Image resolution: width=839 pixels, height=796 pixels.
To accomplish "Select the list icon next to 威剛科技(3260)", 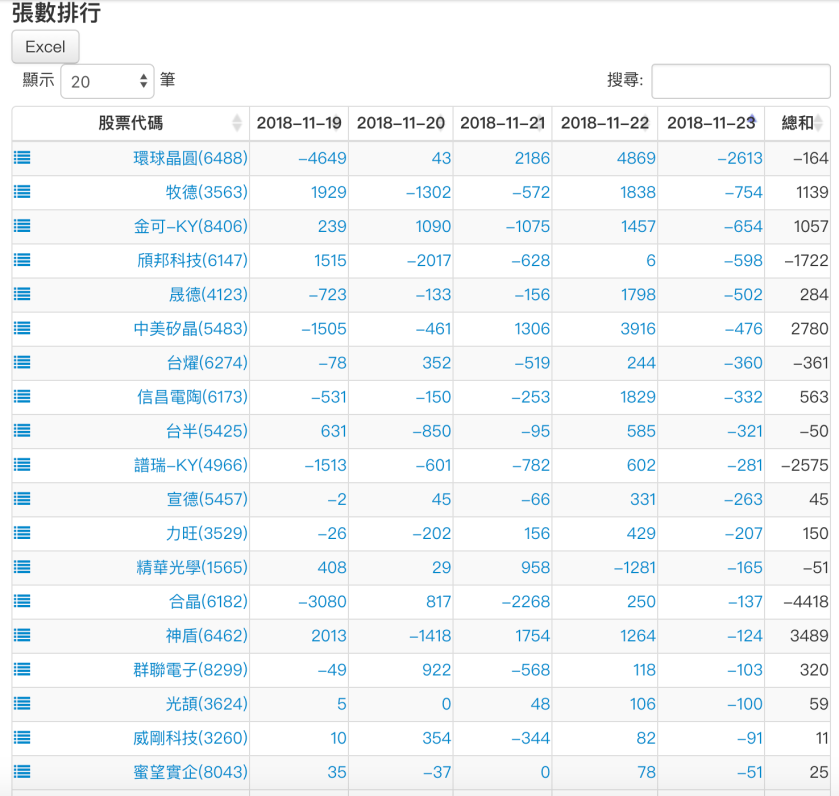I will tap(21, 738).
